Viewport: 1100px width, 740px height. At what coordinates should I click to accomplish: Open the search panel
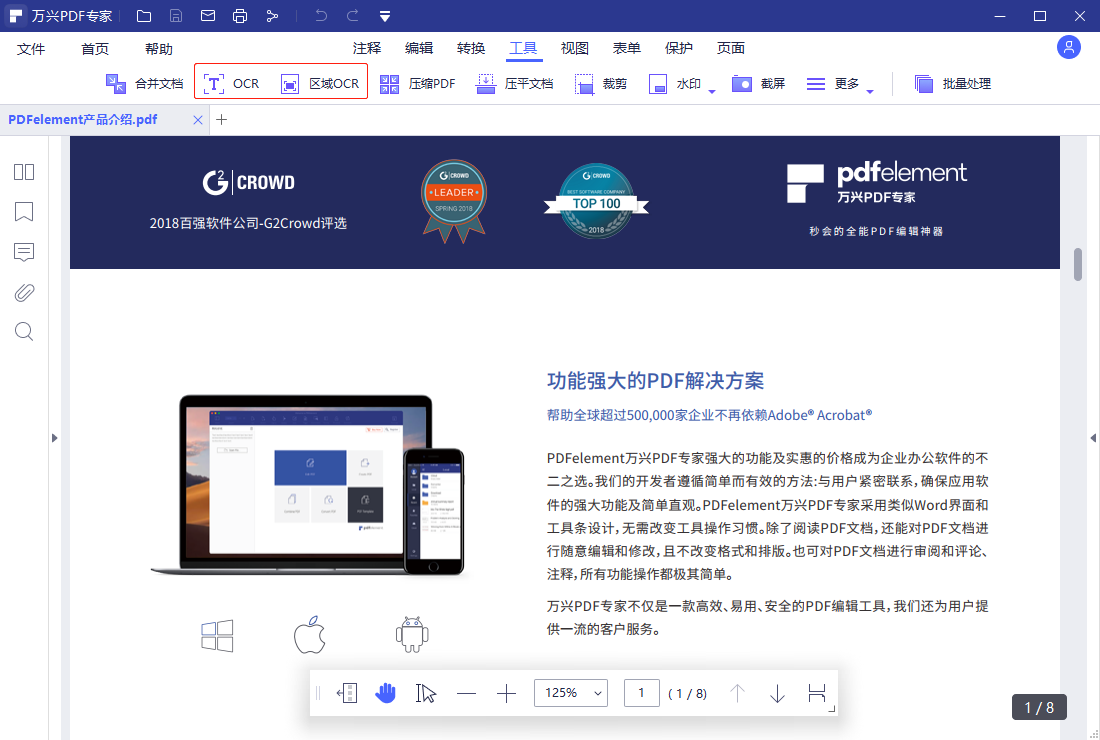23,331
